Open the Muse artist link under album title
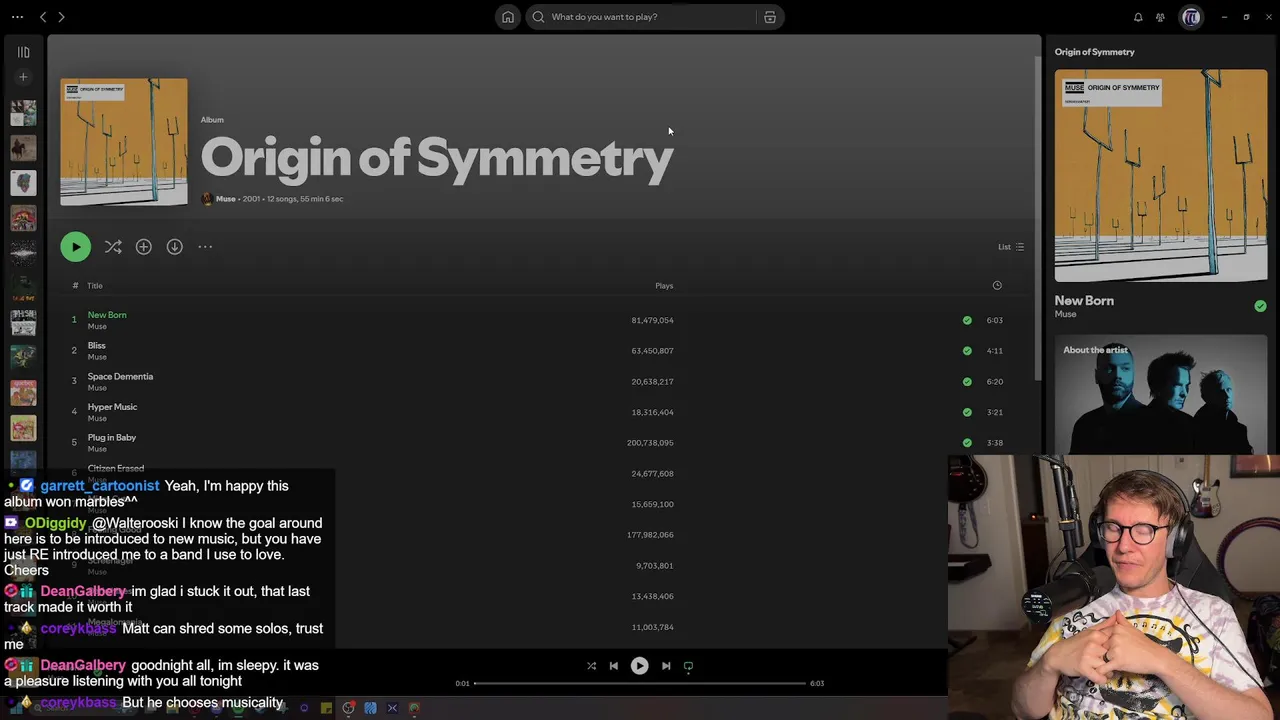Viewport: 1280px width, 720px height. [x=226, y=199]
